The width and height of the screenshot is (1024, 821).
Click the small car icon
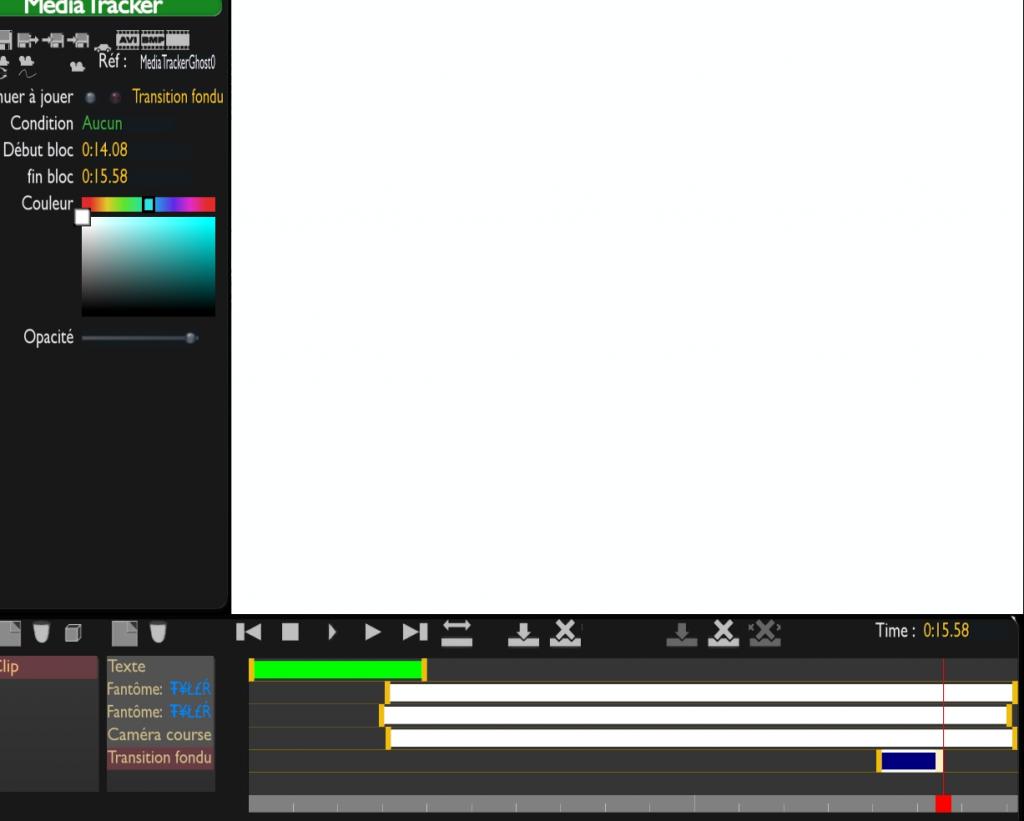click(103, 47)
